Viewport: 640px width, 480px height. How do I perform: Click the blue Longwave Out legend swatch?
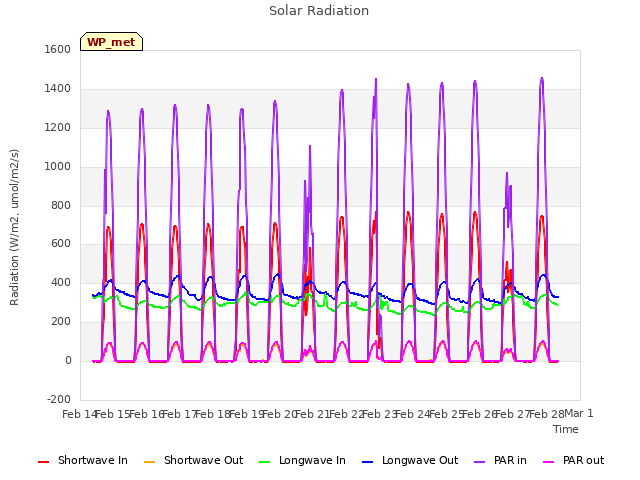coord(367,462)
